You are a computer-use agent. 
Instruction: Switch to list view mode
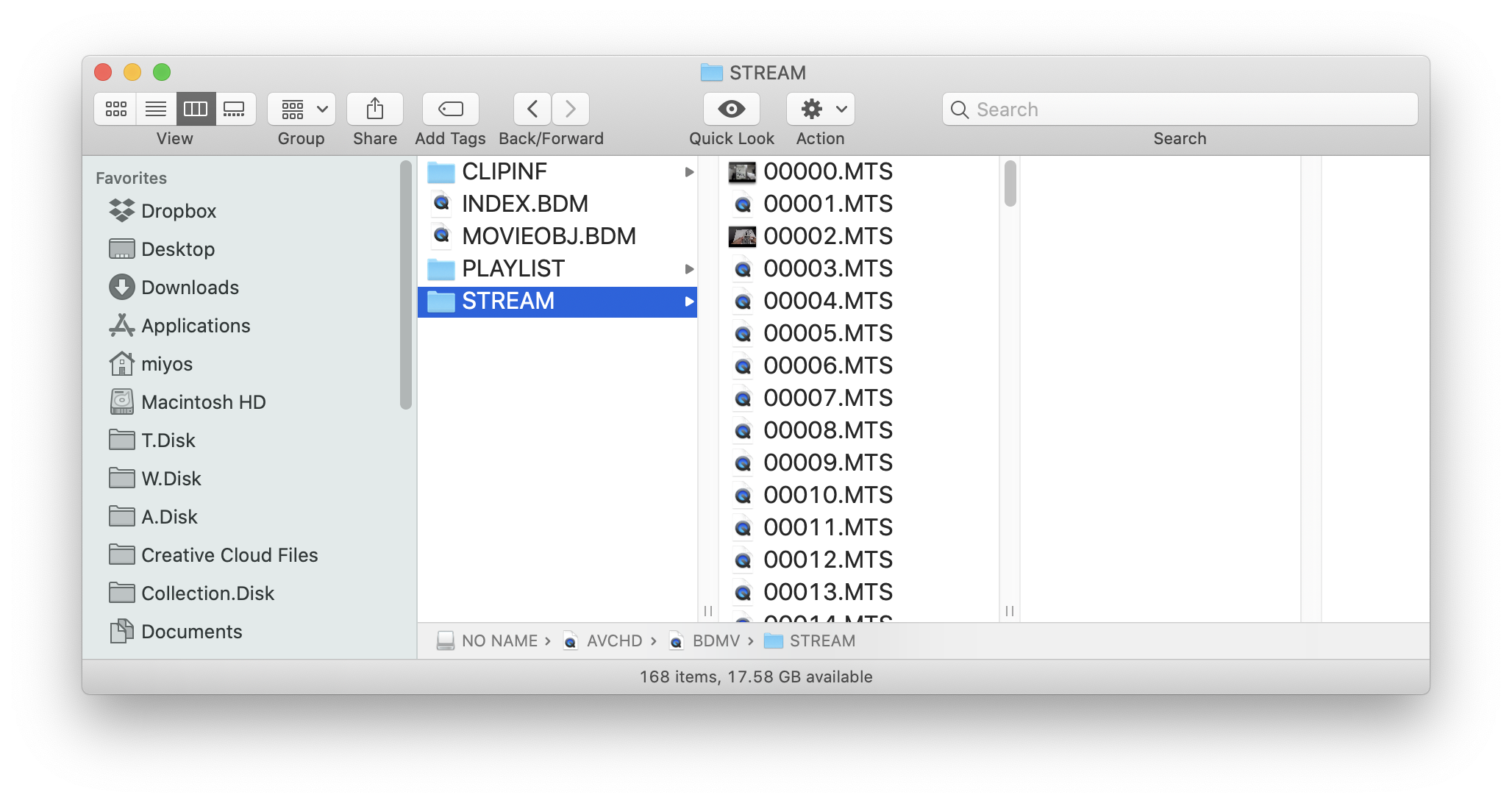coord(156,109)
